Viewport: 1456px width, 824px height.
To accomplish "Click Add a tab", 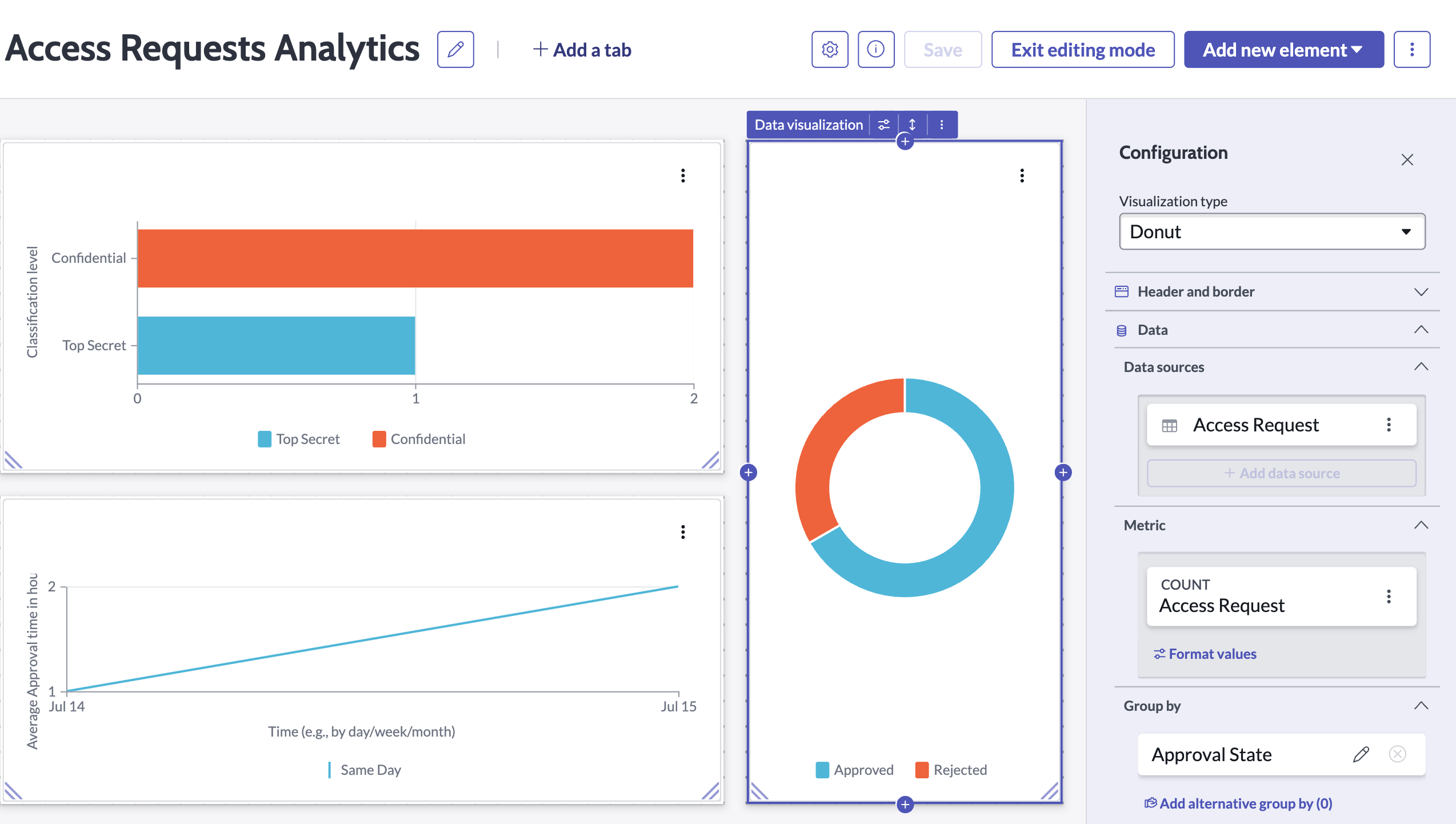I will 582,50.
